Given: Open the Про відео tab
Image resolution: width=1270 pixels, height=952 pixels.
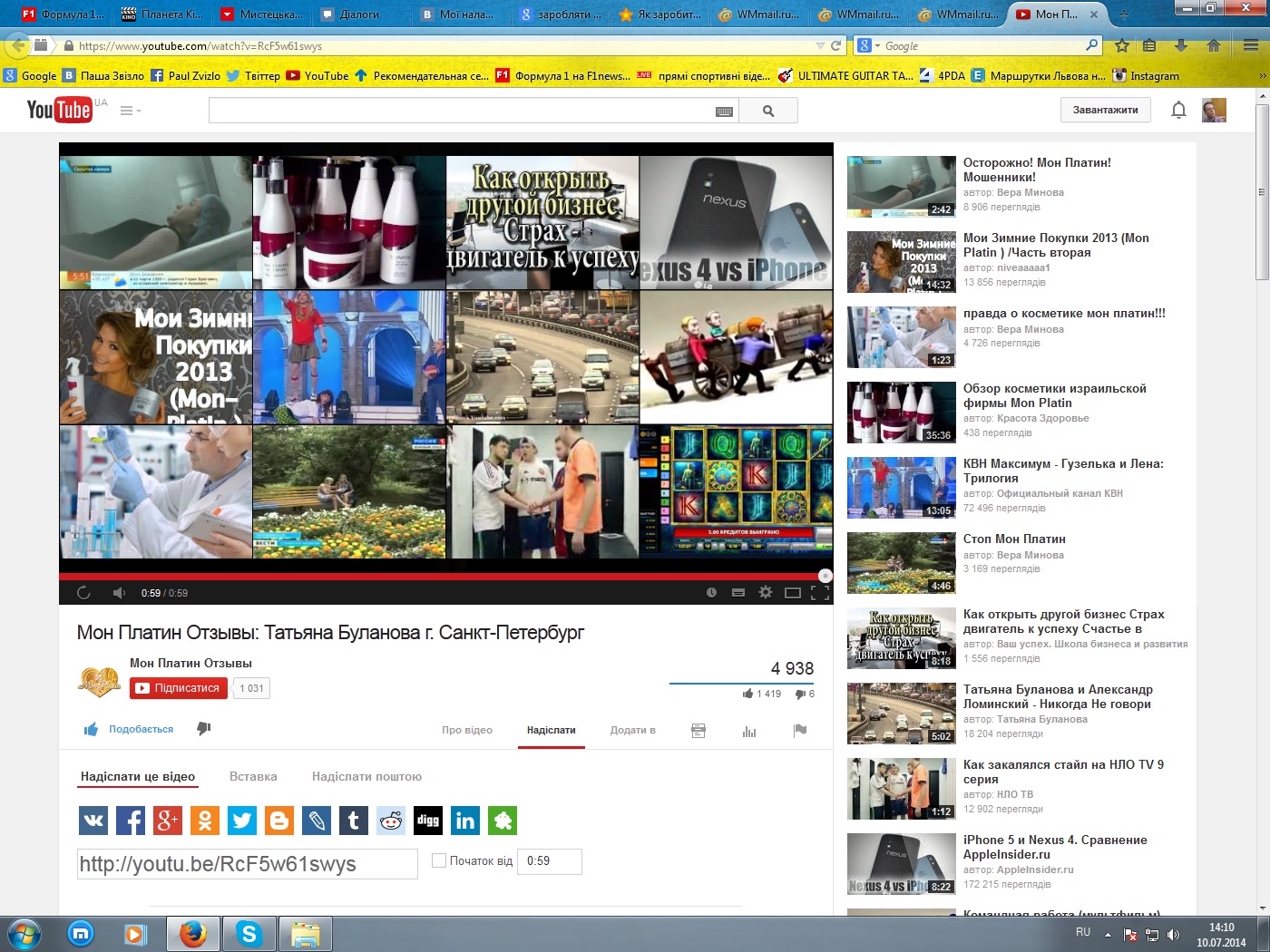Looking at the screenshot, I should [467, 730].
